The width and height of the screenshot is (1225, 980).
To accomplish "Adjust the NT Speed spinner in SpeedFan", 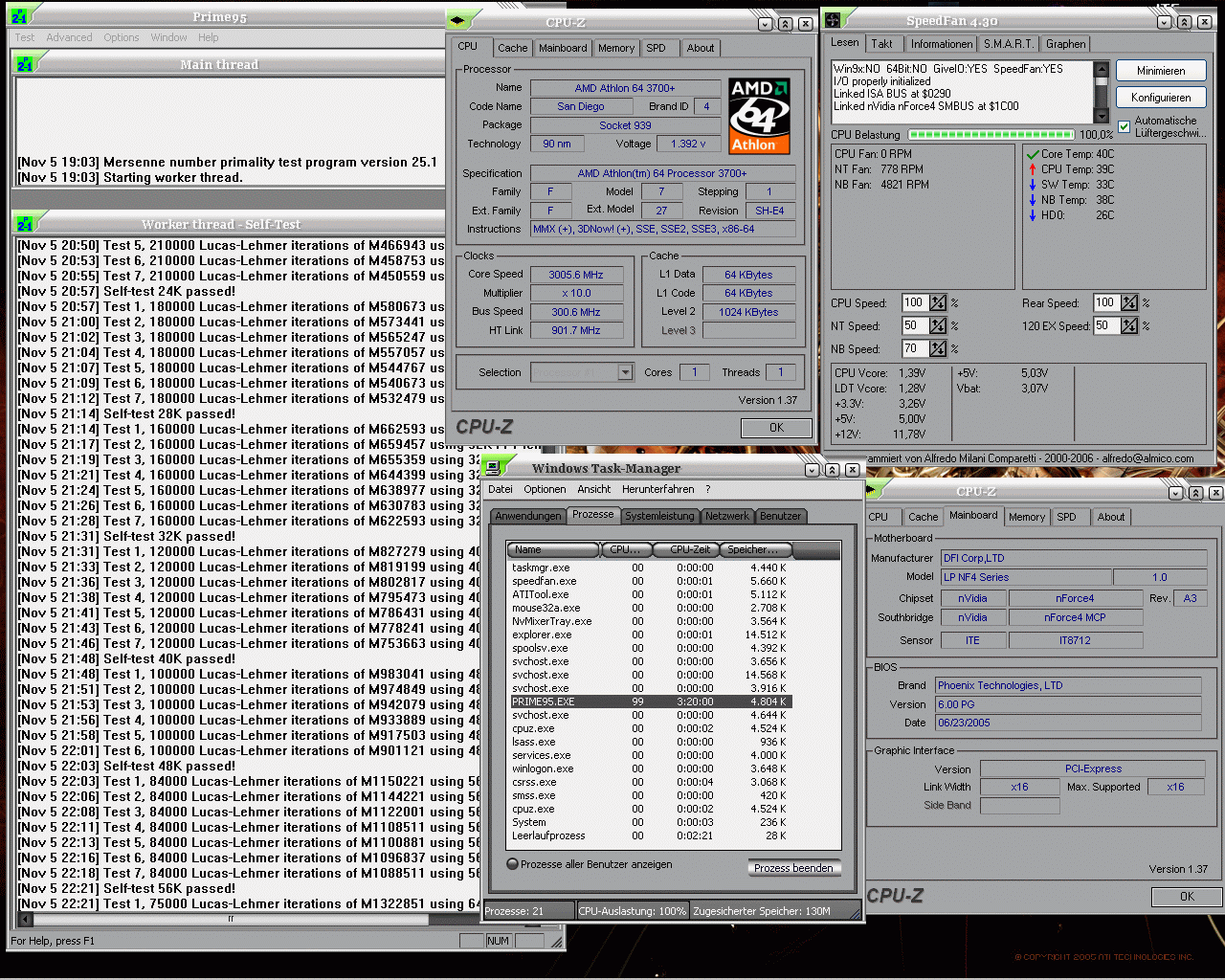I will coord(938,325).
